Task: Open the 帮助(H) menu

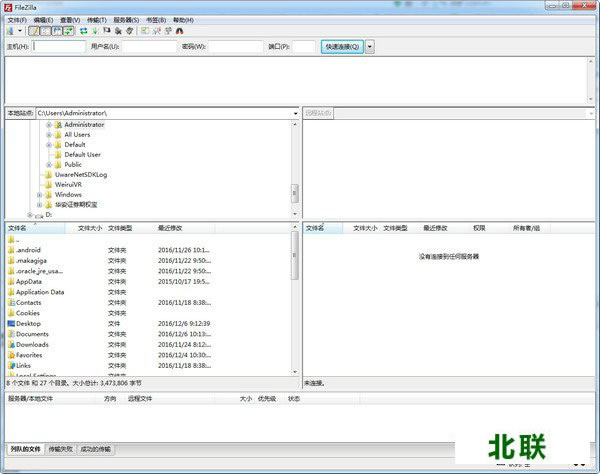Action: click(183, 20)
